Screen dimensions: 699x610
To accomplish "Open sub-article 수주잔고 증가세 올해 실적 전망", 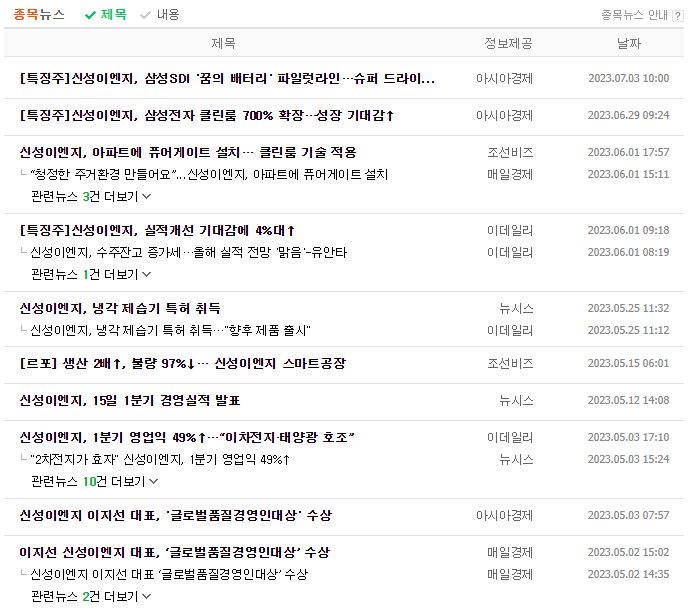I will pyautogui.click(x=189, y=252).
